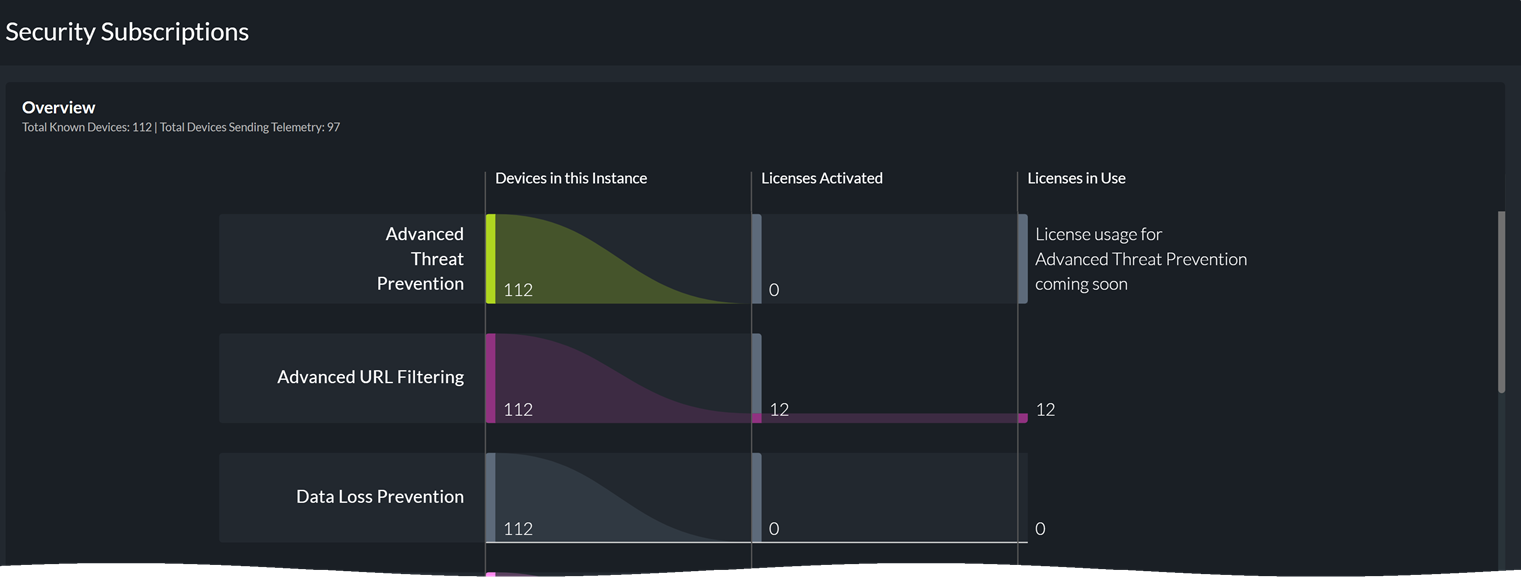Click the Devices in this Instance column header

[571, 178]
